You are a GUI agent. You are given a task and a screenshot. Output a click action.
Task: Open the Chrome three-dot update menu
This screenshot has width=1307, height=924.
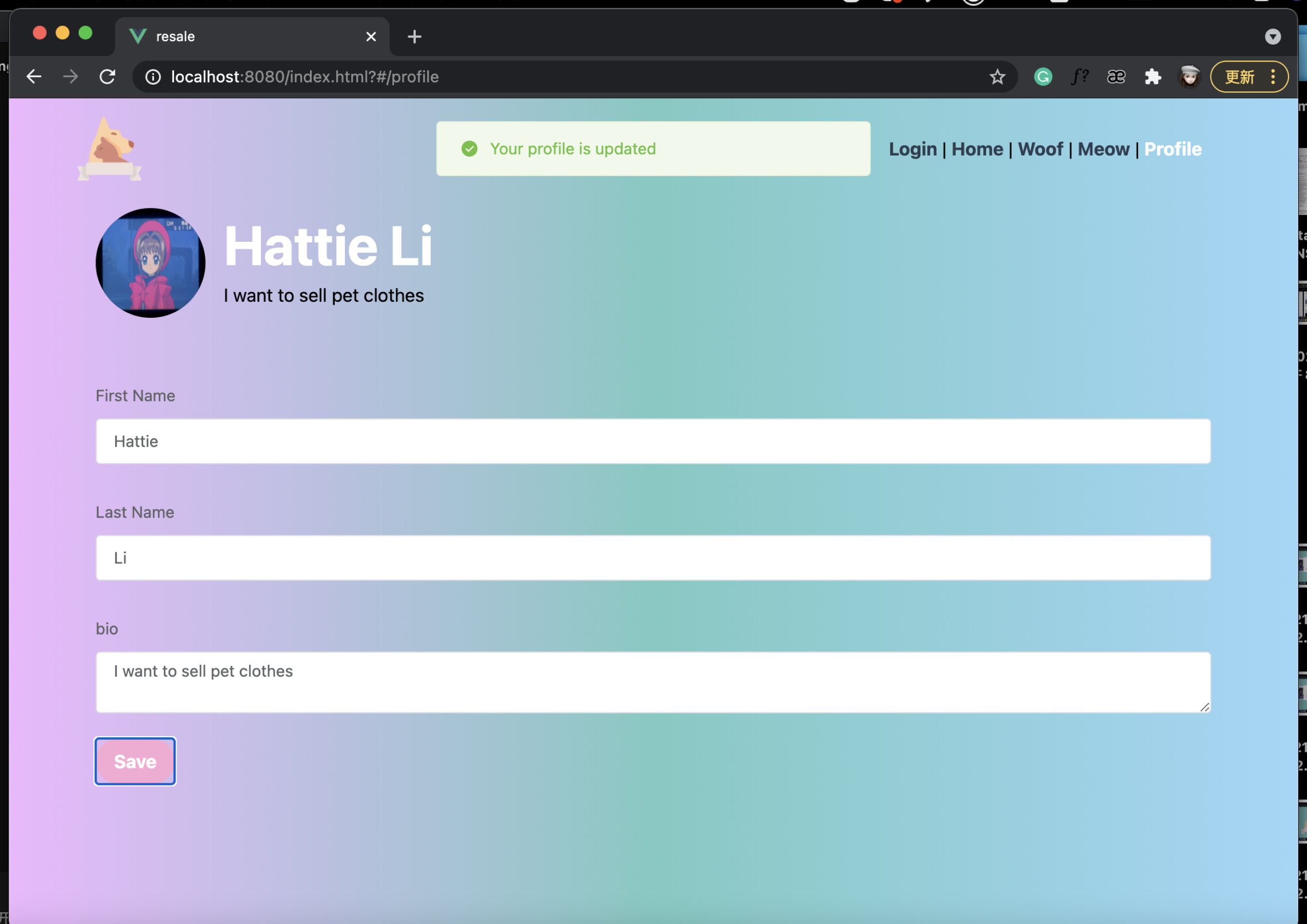pyautogui.click(x=1273, y=77)
